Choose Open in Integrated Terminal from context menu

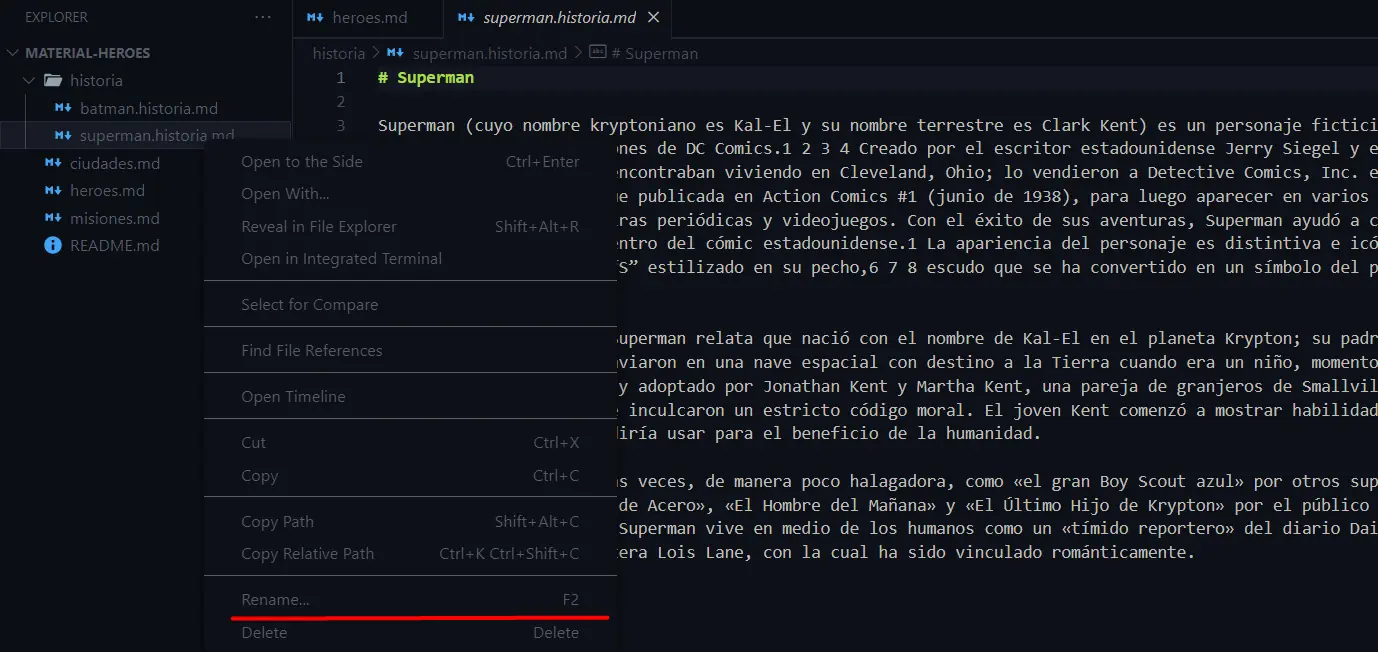pyautogui.click(x=341, y=258)
